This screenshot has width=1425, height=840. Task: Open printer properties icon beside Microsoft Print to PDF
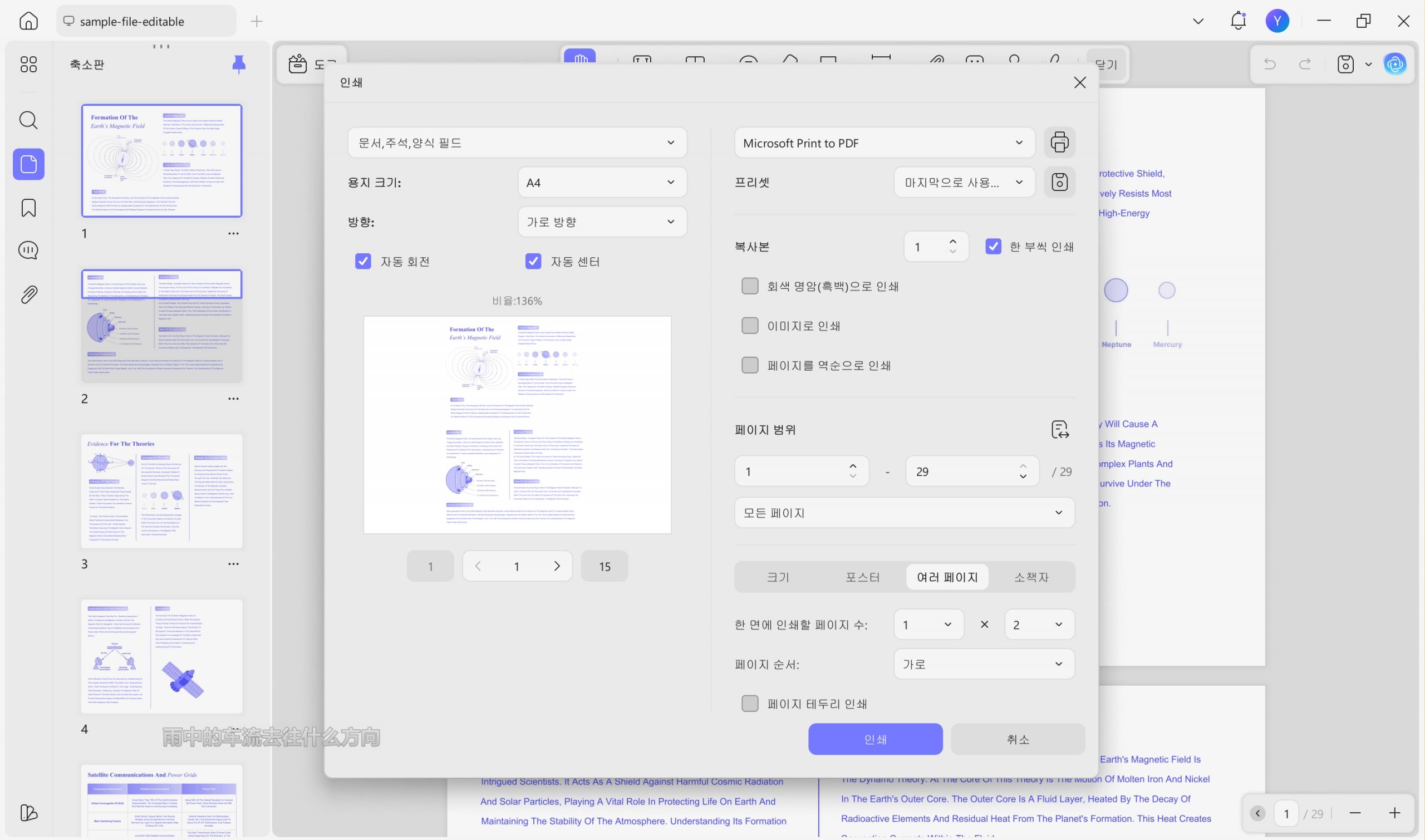1059,142
